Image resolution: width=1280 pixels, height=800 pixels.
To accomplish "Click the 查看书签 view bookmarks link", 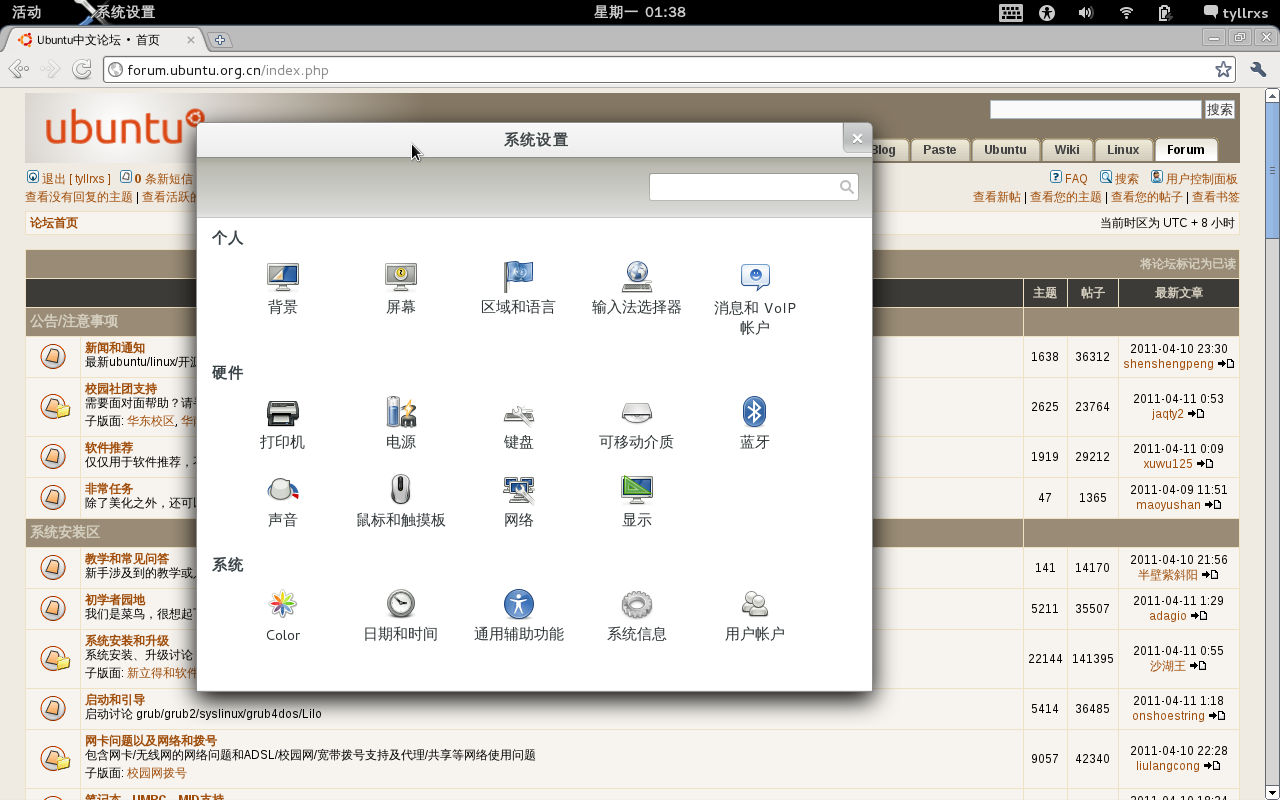I will click(x=1216, y=197).
